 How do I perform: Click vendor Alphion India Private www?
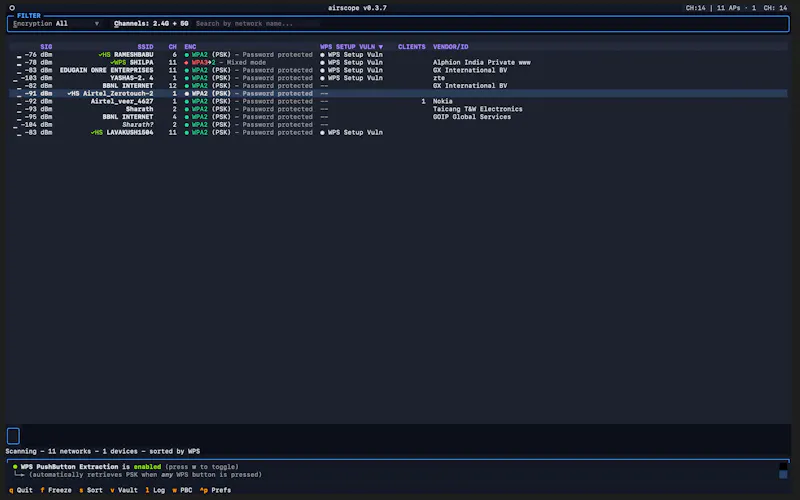pos(482,62)
